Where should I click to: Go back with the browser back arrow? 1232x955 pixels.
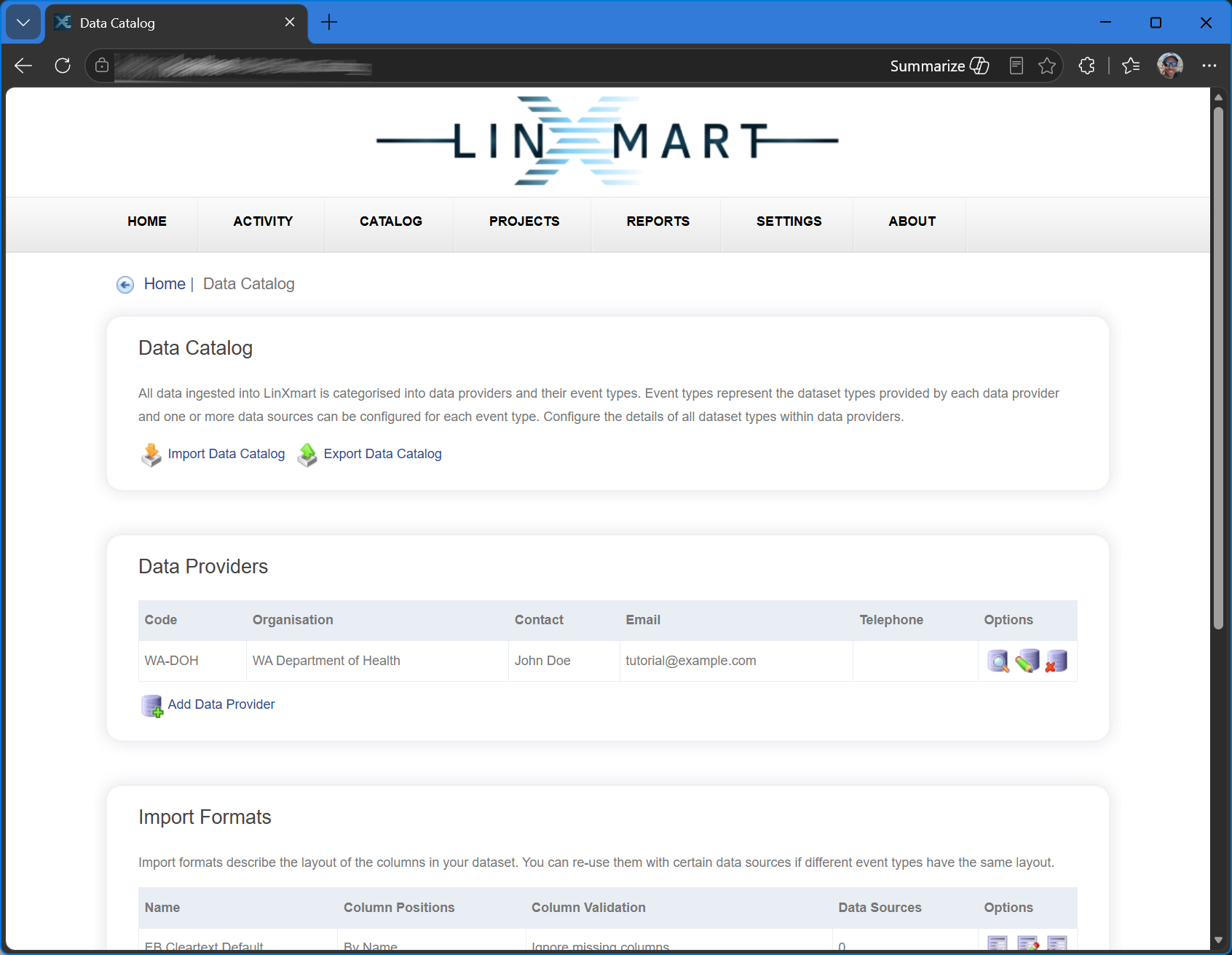23,66
